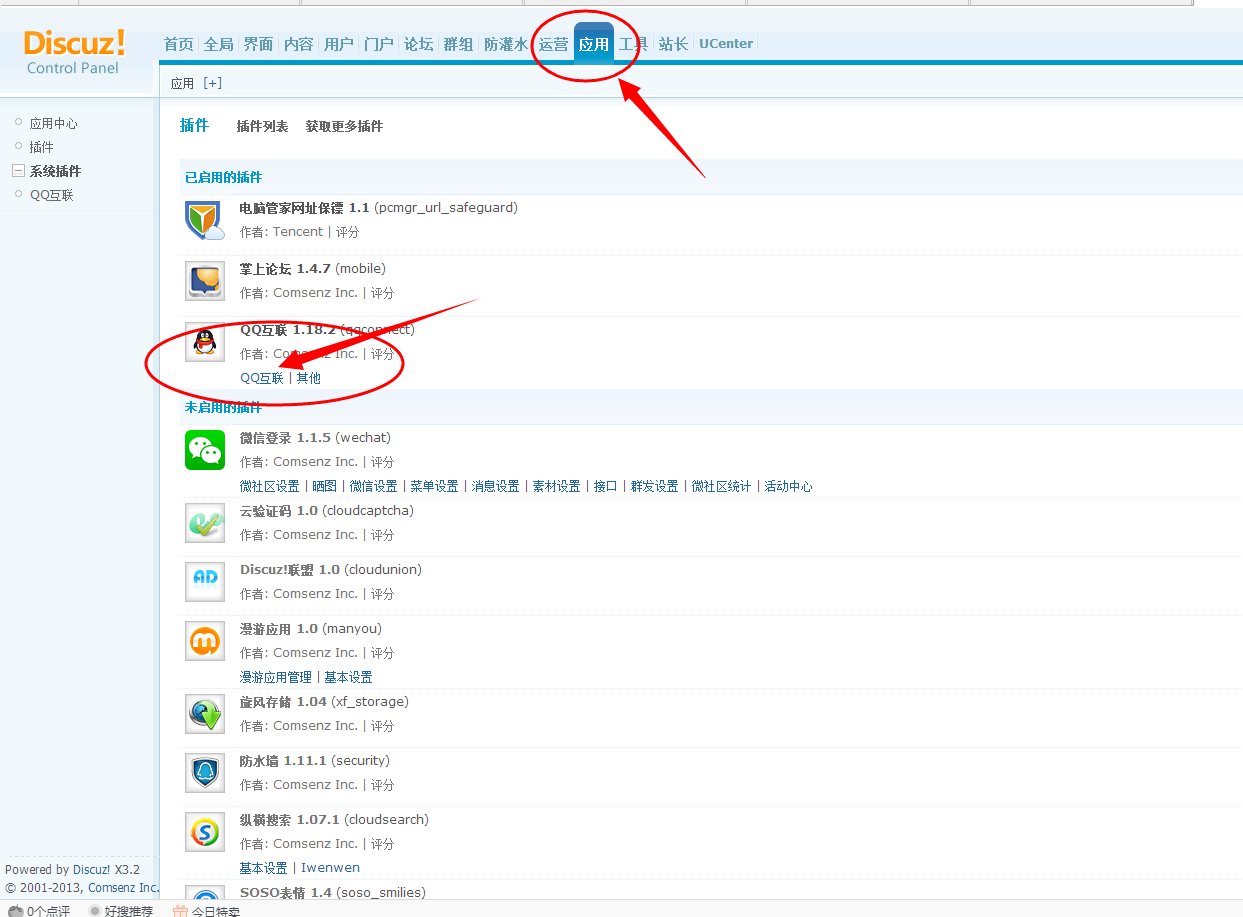Open 基本设置 under 漫游应用

coord(348,677)
